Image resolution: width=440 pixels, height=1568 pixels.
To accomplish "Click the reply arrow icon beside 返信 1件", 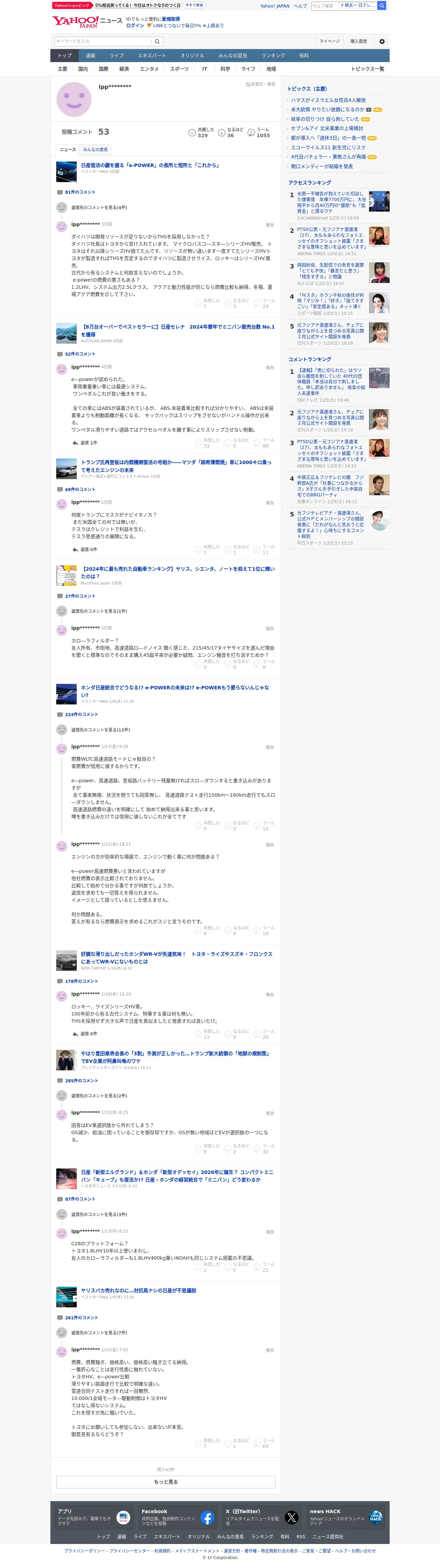I will [x=75, y=443].
